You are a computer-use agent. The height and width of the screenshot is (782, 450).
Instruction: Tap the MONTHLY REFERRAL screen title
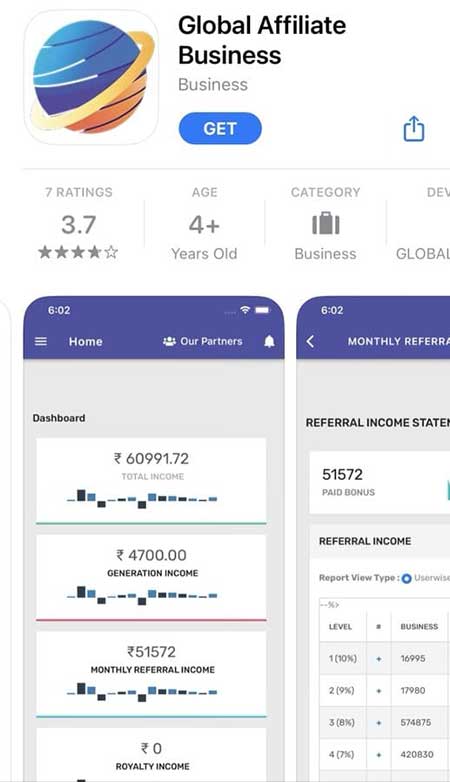pos(399,342)
